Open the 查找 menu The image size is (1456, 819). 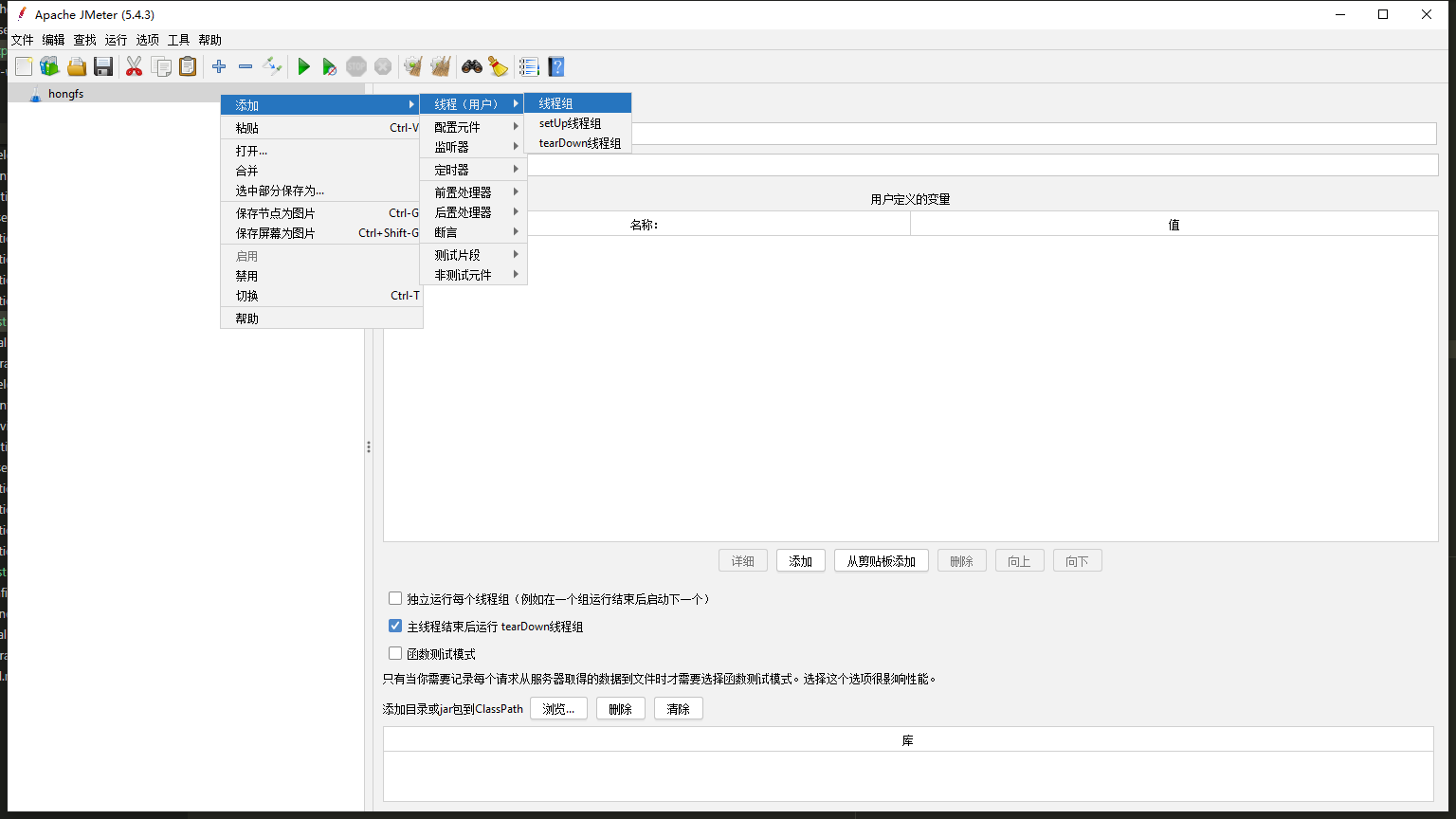pyautogui.click(x=84, y=40)
